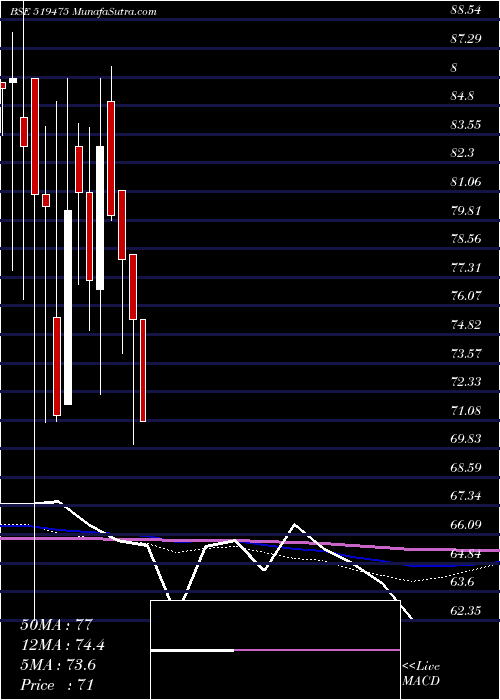Click the BSE 519475 MunafaSutra.com title text
Image resolution: width=500 pixels, height=700 pixels.
[83, 12]
